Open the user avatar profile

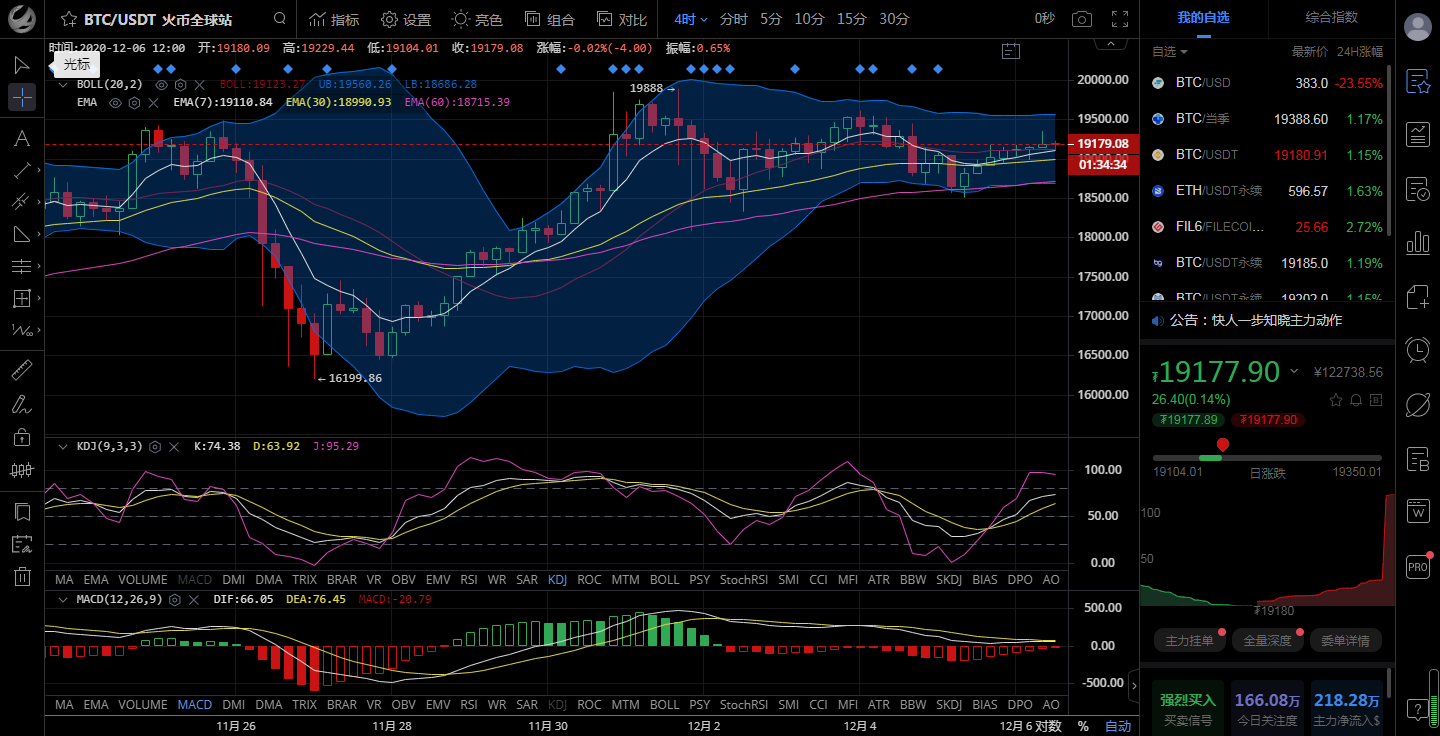pos(1418,28)
